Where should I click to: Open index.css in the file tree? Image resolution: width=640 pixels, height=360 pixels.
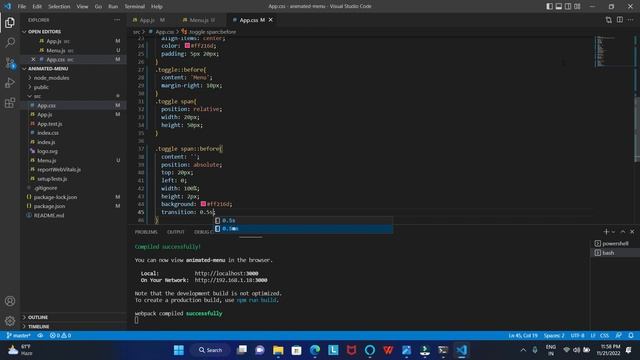pos(48,133)
